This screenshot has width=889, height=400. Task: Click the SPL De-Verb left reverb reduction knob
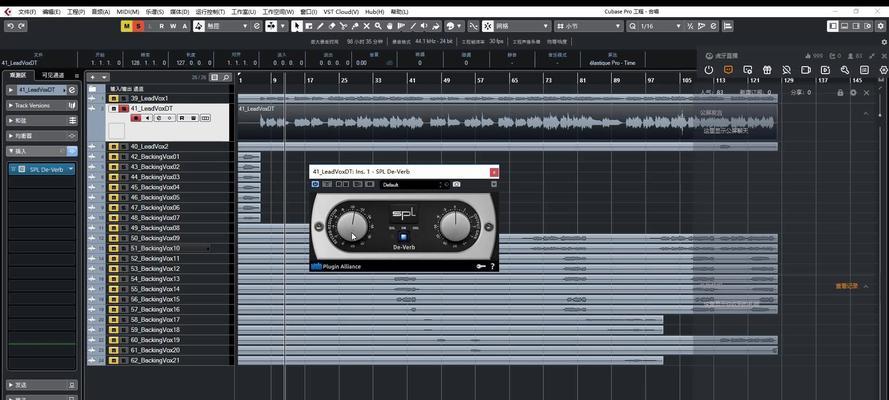[352, 226]
